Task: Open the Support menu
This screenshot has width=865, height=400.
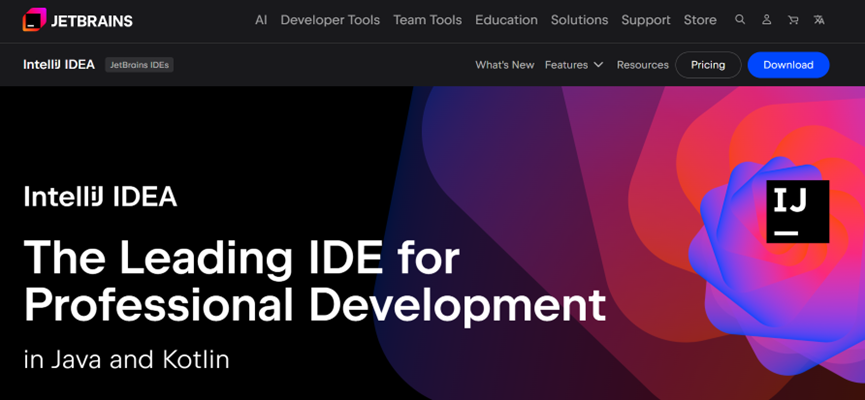Action: (645, 20)
